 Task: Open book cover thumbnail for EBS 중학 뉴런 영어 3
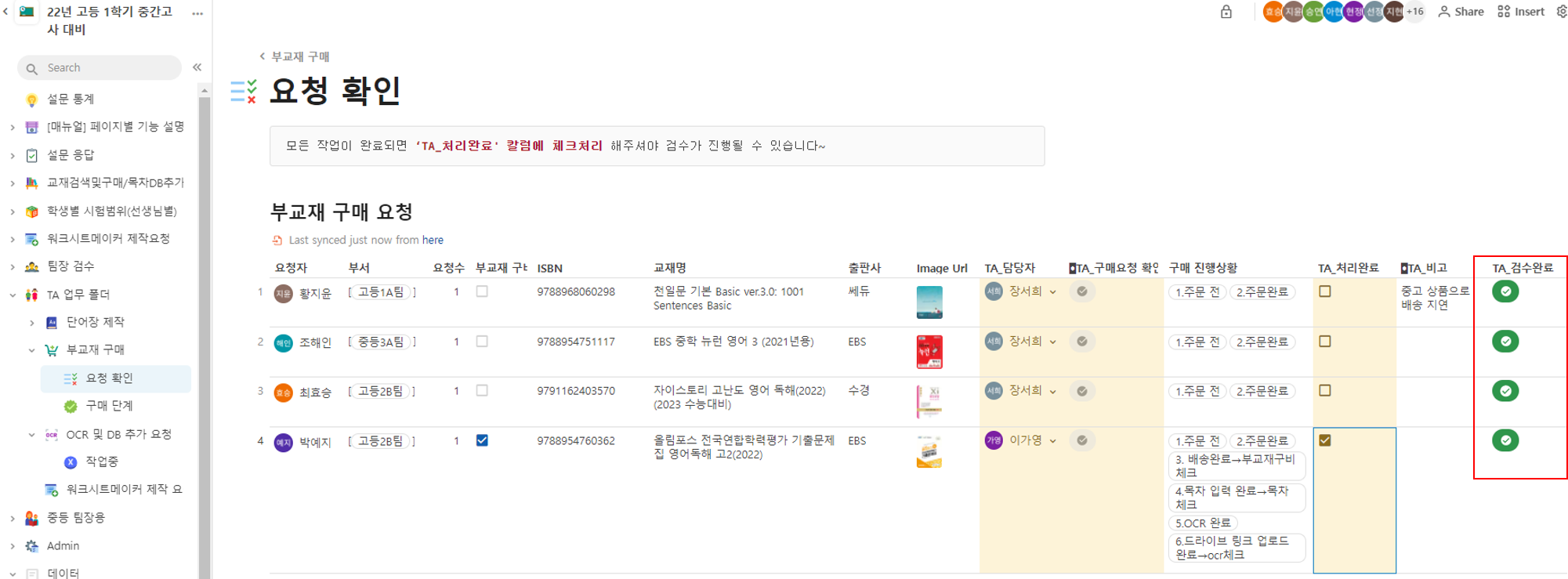tap(929, 353)
